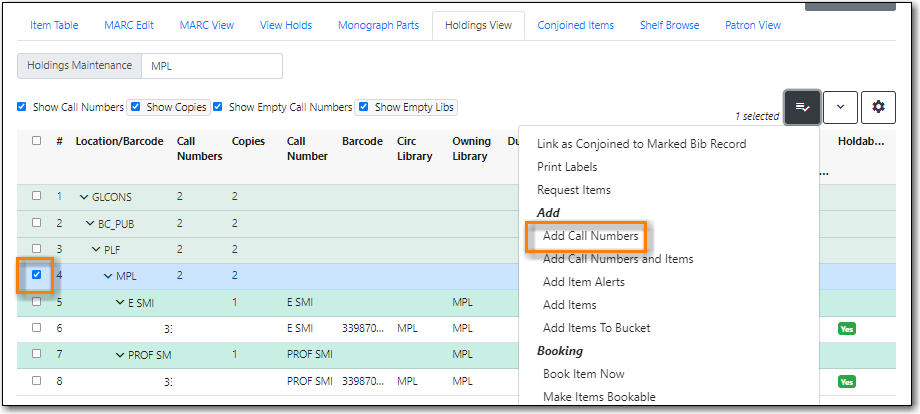Click the Yes holdable badge in row 8
920x414 pixels.
[847, 382]
